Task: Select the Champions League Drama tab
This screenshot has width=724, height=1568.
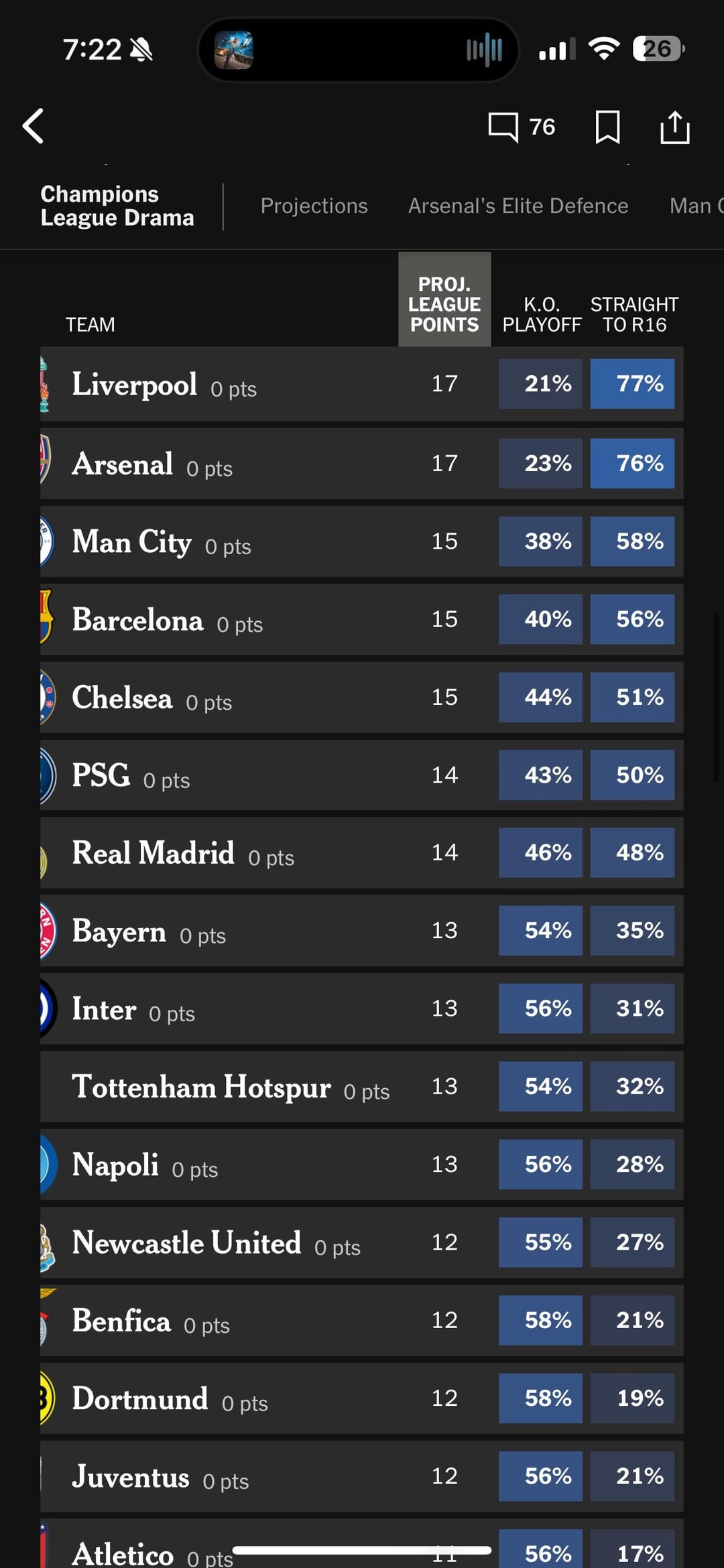Action: [117, 206]
